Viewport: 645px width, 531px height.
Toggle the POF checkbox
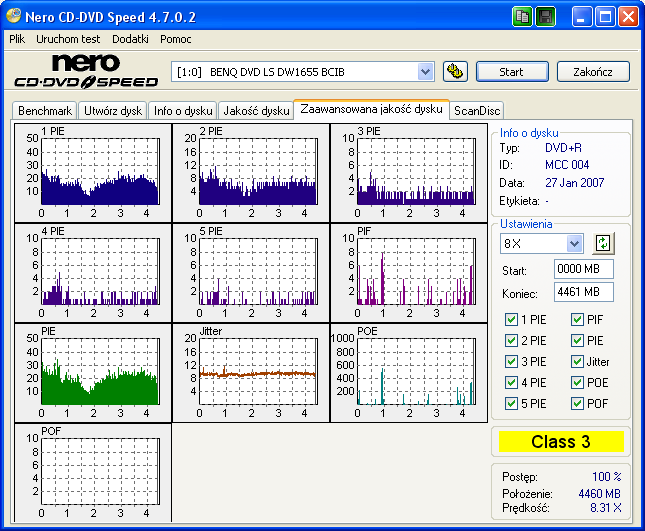click(x=577, y=403)
